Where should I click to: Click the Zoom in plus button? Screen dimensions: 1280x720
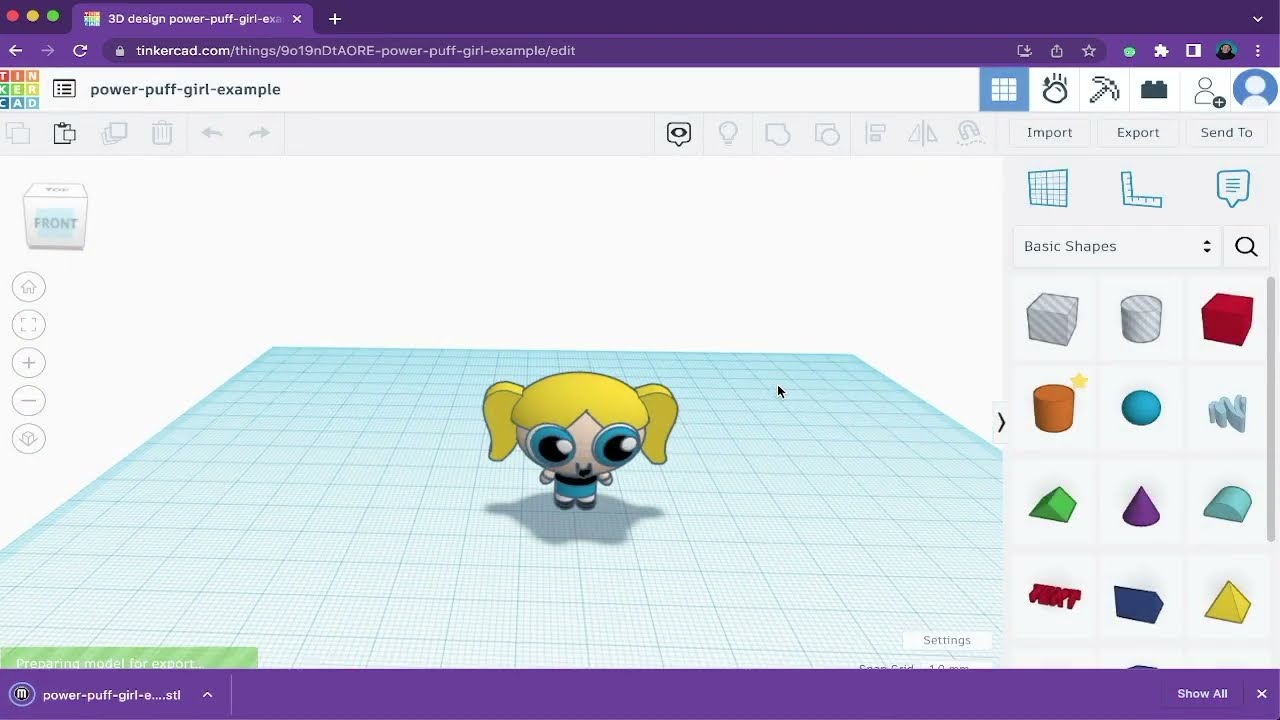29,363
